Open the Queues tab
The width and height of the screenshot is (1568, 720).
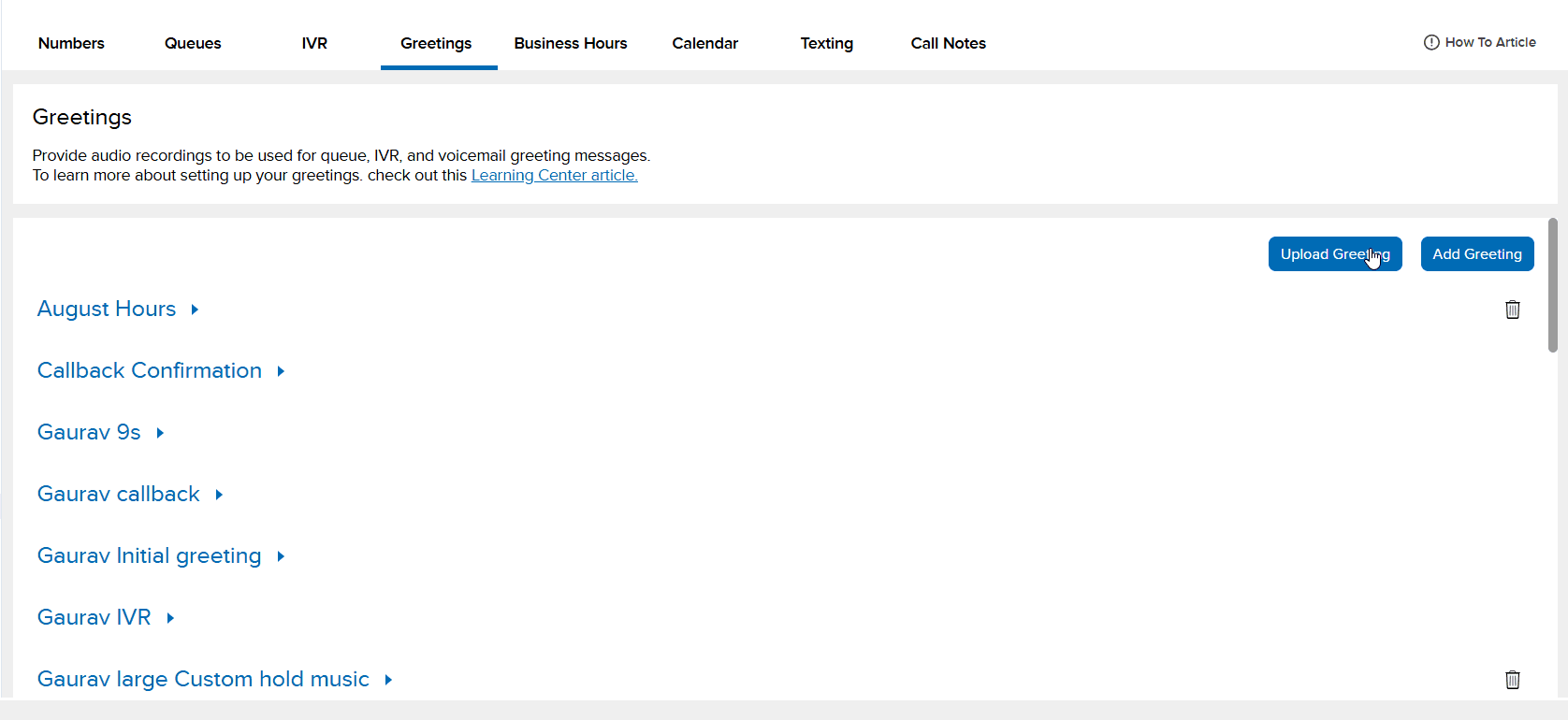tap(193, 43)
